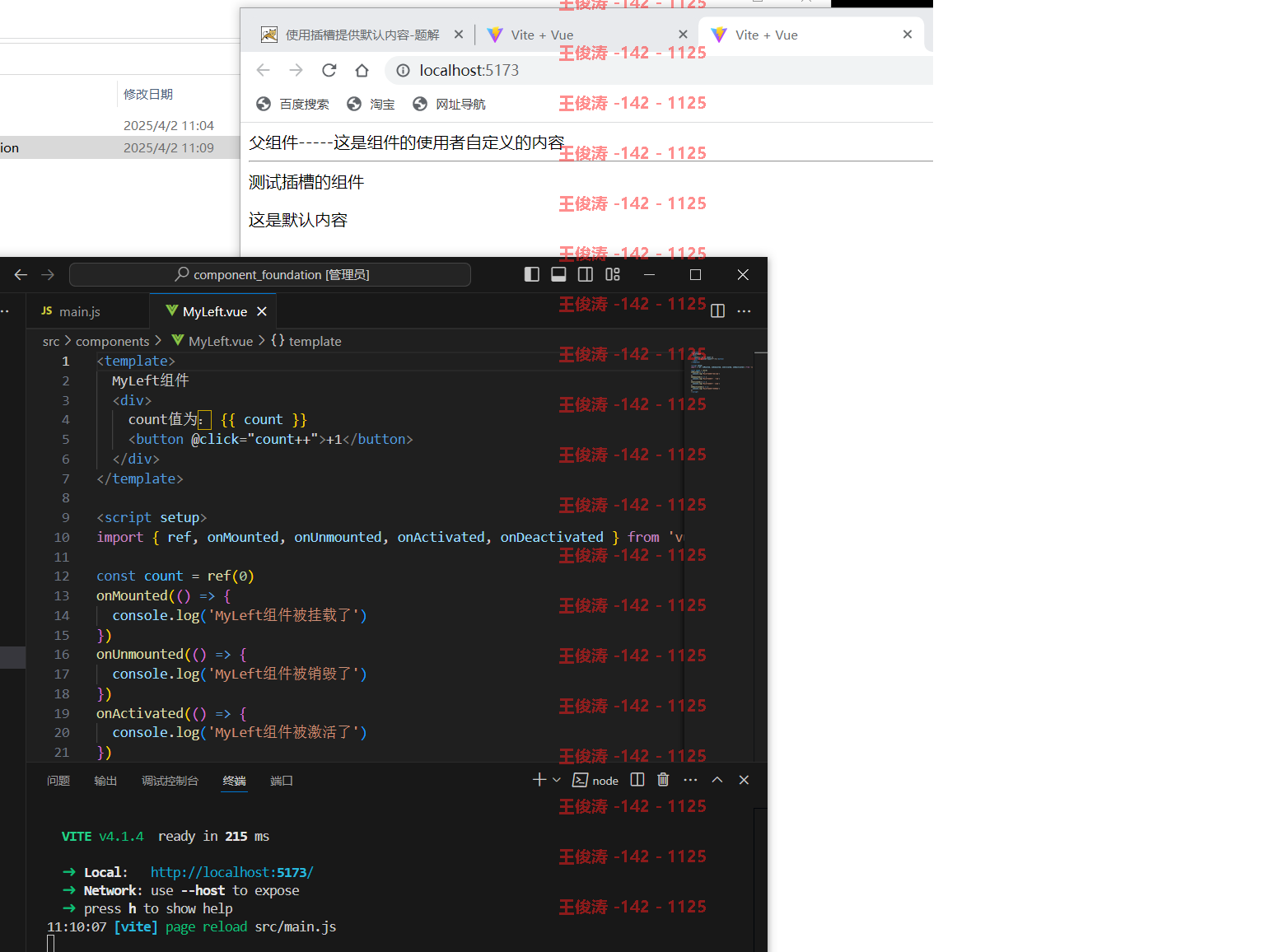Open the 问题 panel tab
The width and height of the screenshot is (1265, 952).
pos(58,781)
